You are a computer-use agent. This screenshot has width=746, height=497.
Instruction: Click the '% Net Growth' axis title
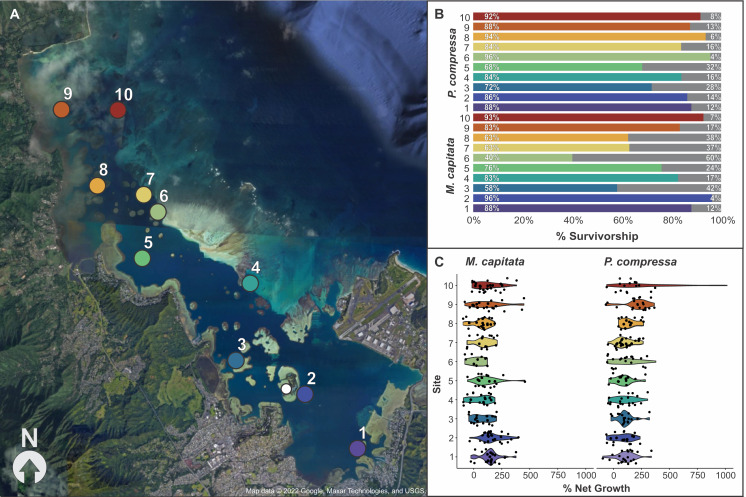click(596, 488)
